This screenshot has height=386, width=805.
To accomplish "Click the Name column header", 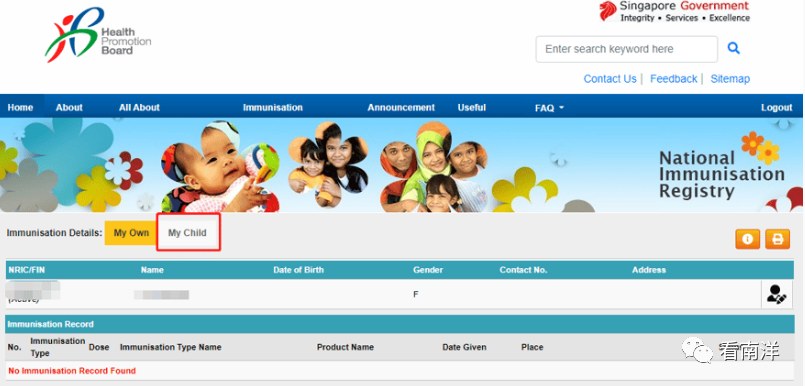I will click(x=152, y=270).
